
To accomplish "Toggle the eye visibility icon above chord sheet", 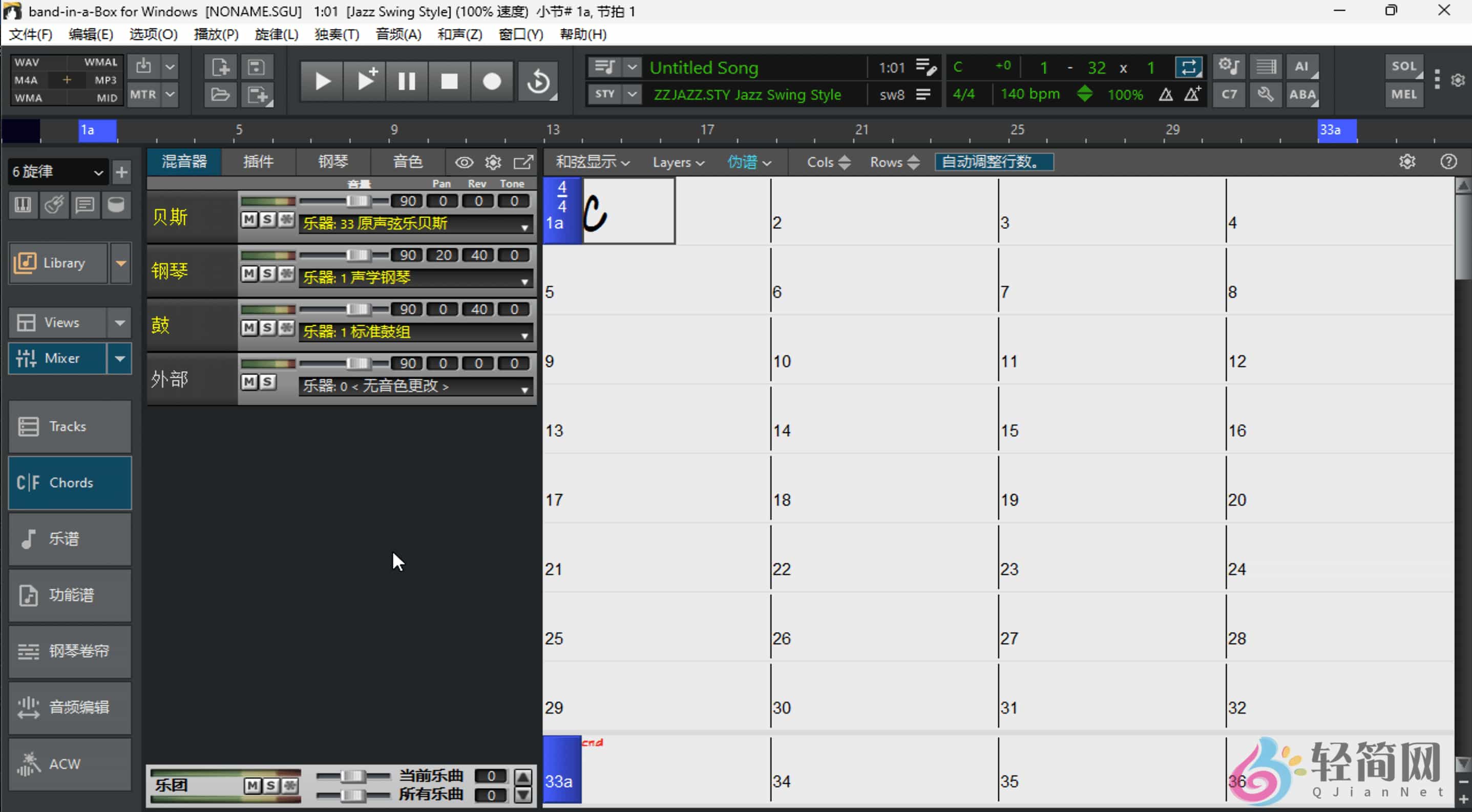I will tap(464, 162).
